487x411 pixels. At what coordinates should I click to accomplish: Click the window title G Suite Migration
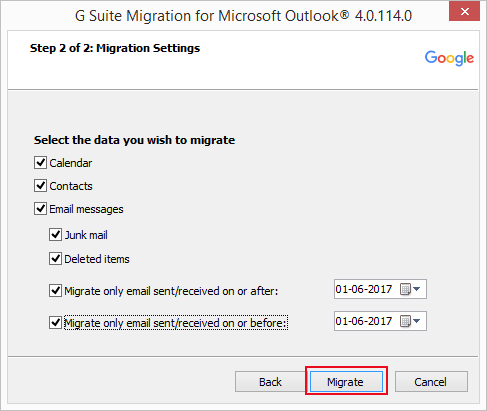pyautogui.click(x=243, y=16)
